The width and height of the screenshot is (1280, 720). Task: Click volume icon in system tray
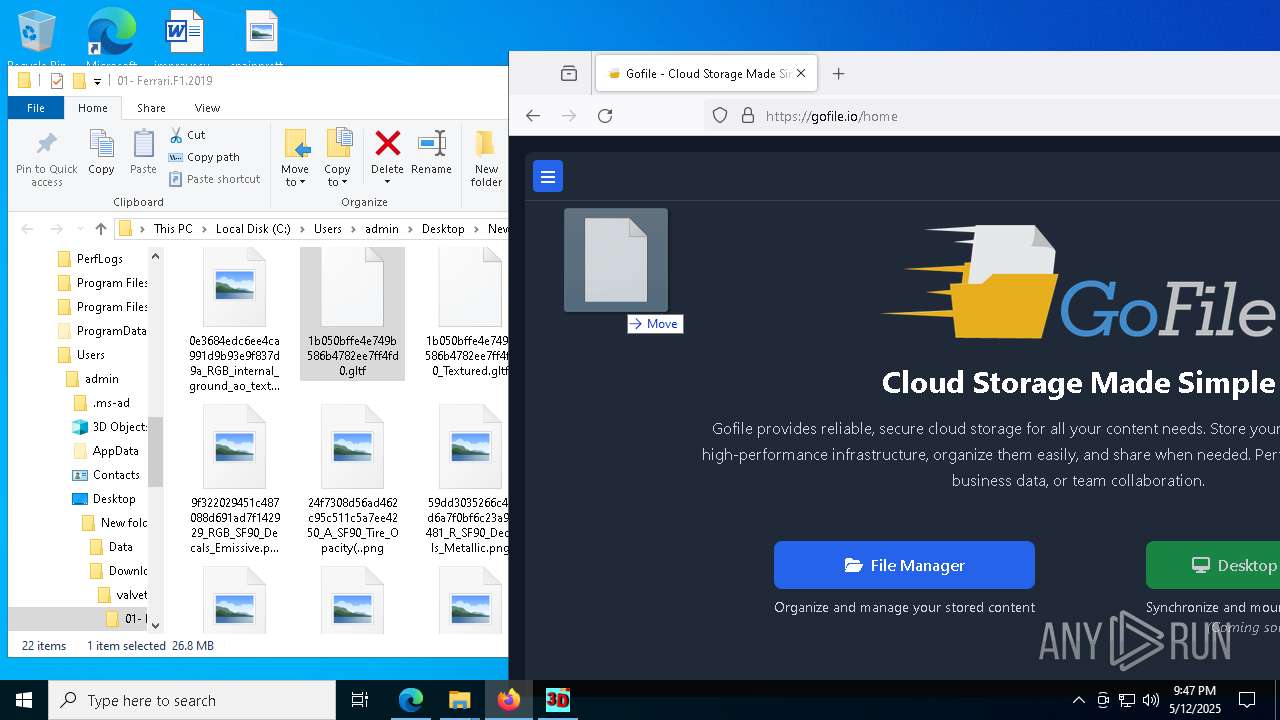[x=1150, y=700]
